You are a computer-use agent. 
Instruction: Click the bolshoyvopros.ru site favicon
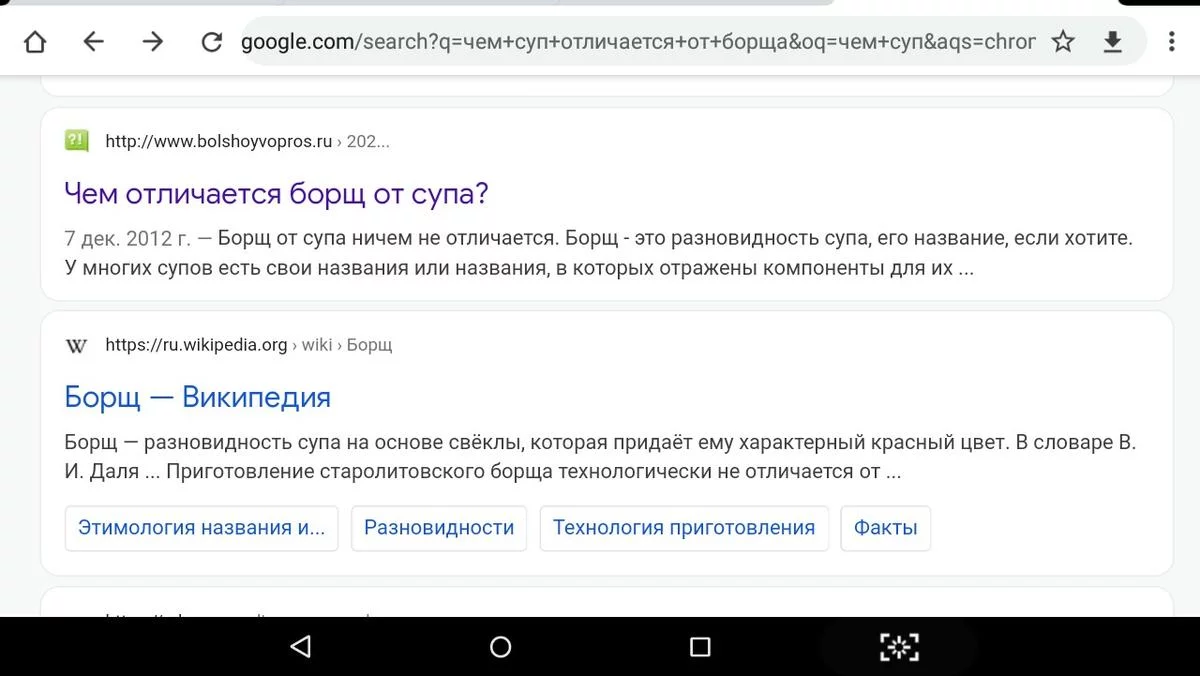(x=76, y=141)
